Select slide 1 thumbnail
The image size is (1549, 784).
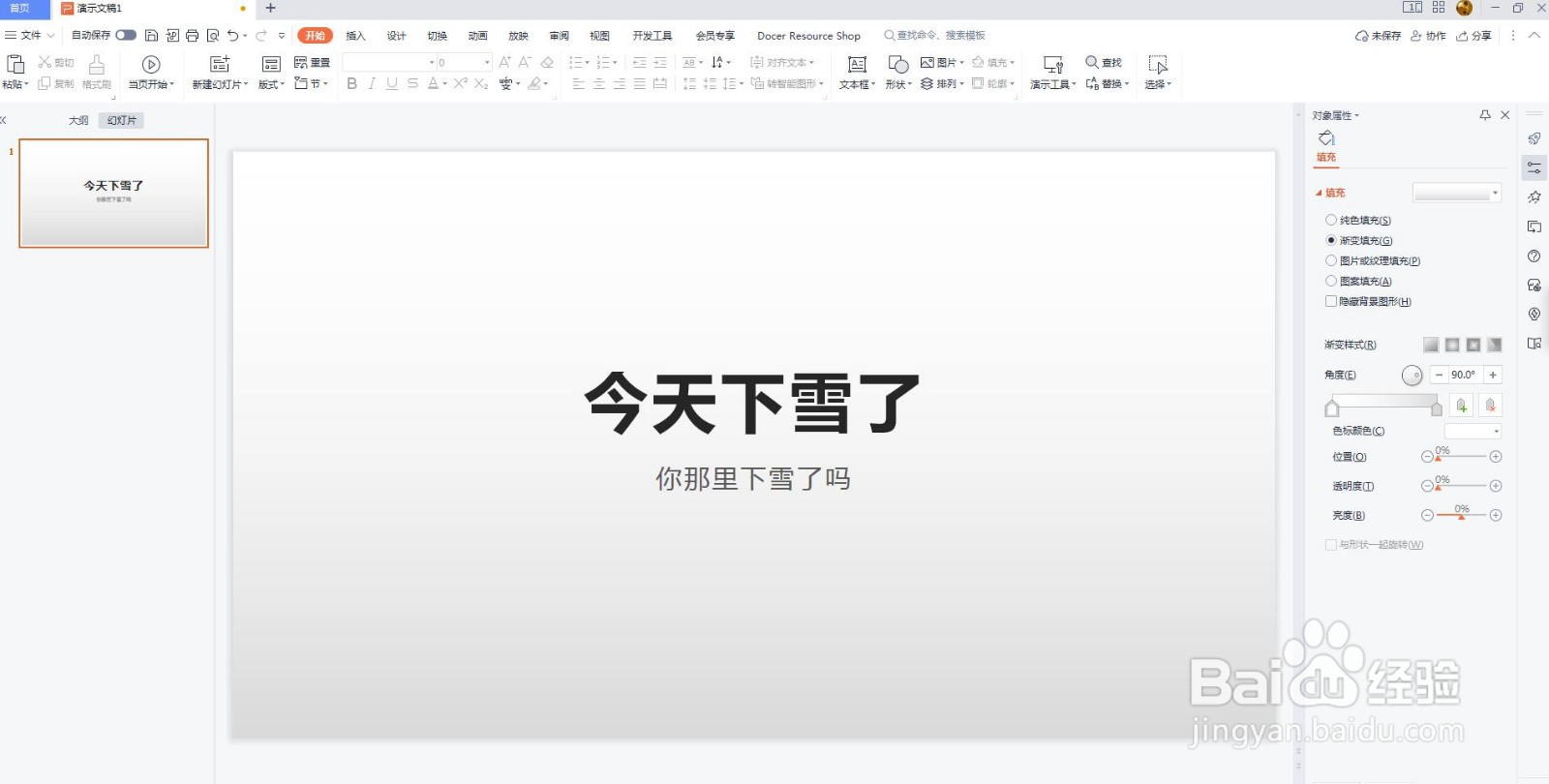(114, 194)
